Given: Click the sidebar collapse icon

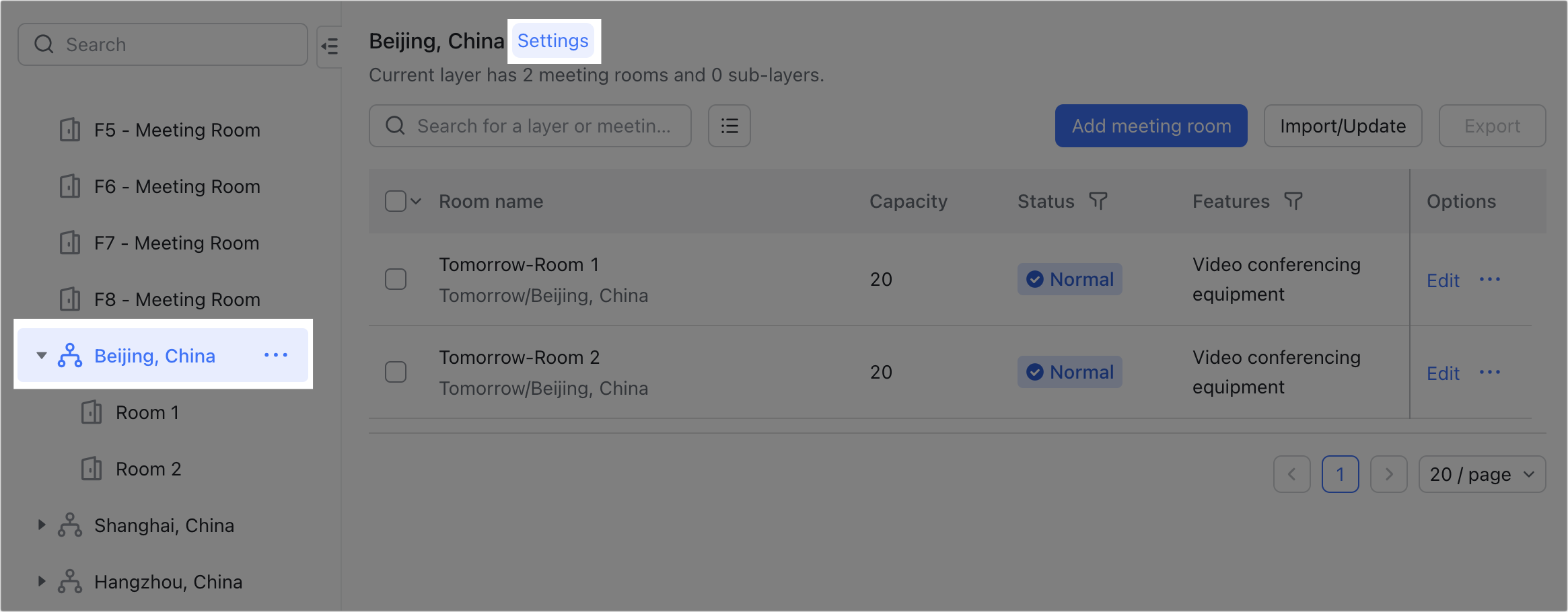Looking at the screenshot, I should (330, 46).
